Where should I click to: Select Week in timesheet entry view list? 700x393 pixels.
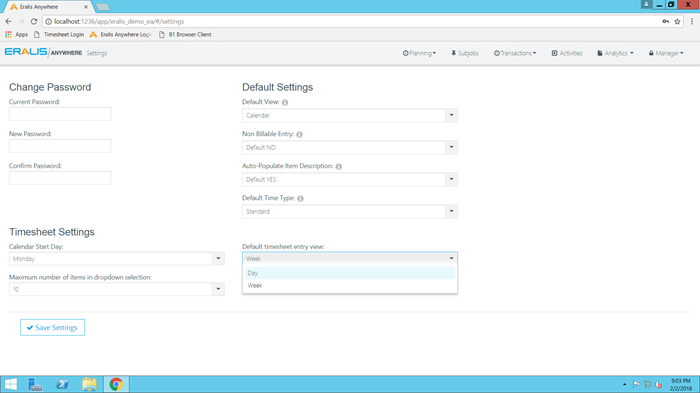(x=350, y=285)
